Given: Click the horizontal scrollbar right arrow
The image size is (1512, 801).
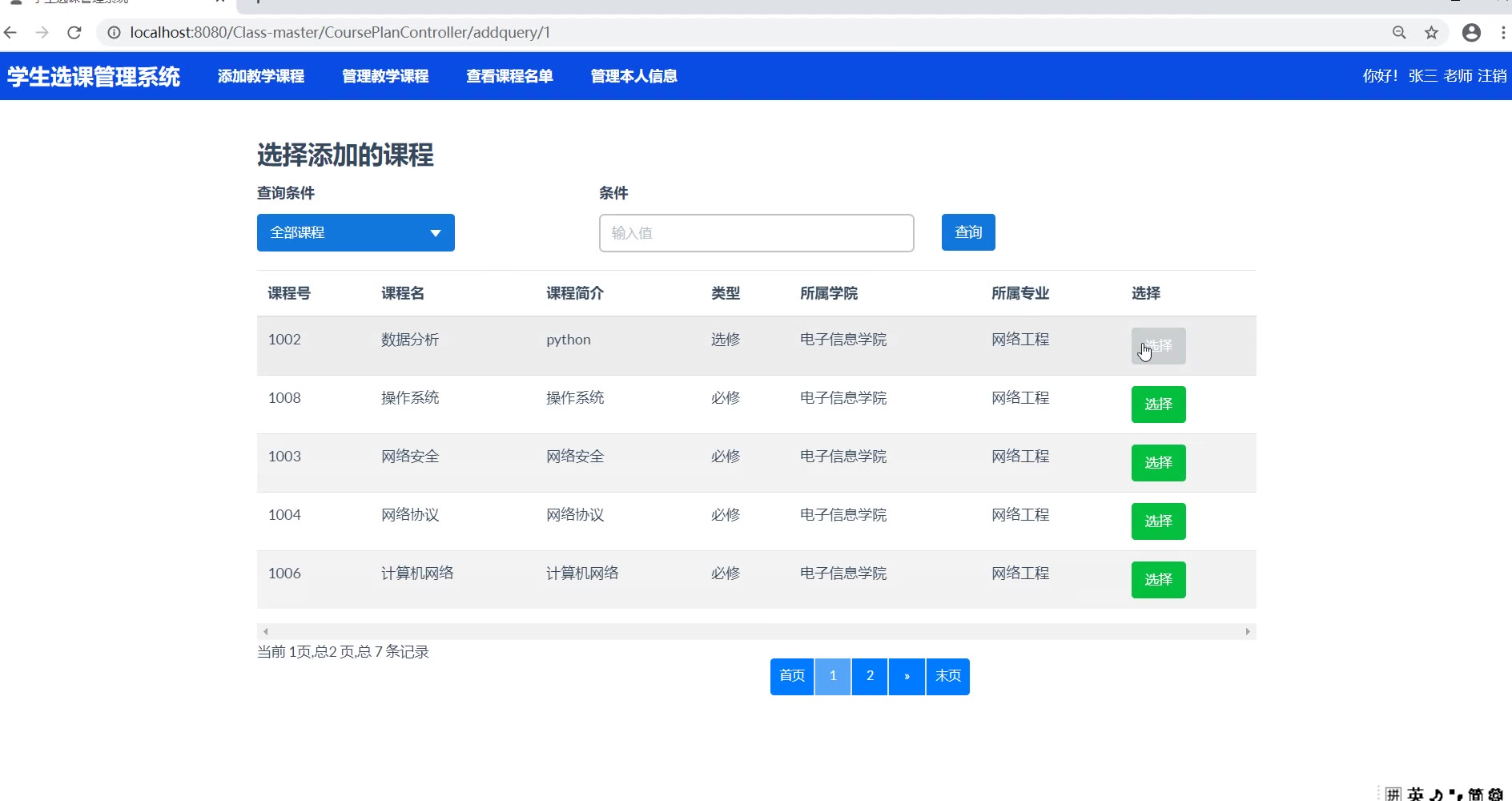Looking at the screenshot, I should (x=1248, y=632).
